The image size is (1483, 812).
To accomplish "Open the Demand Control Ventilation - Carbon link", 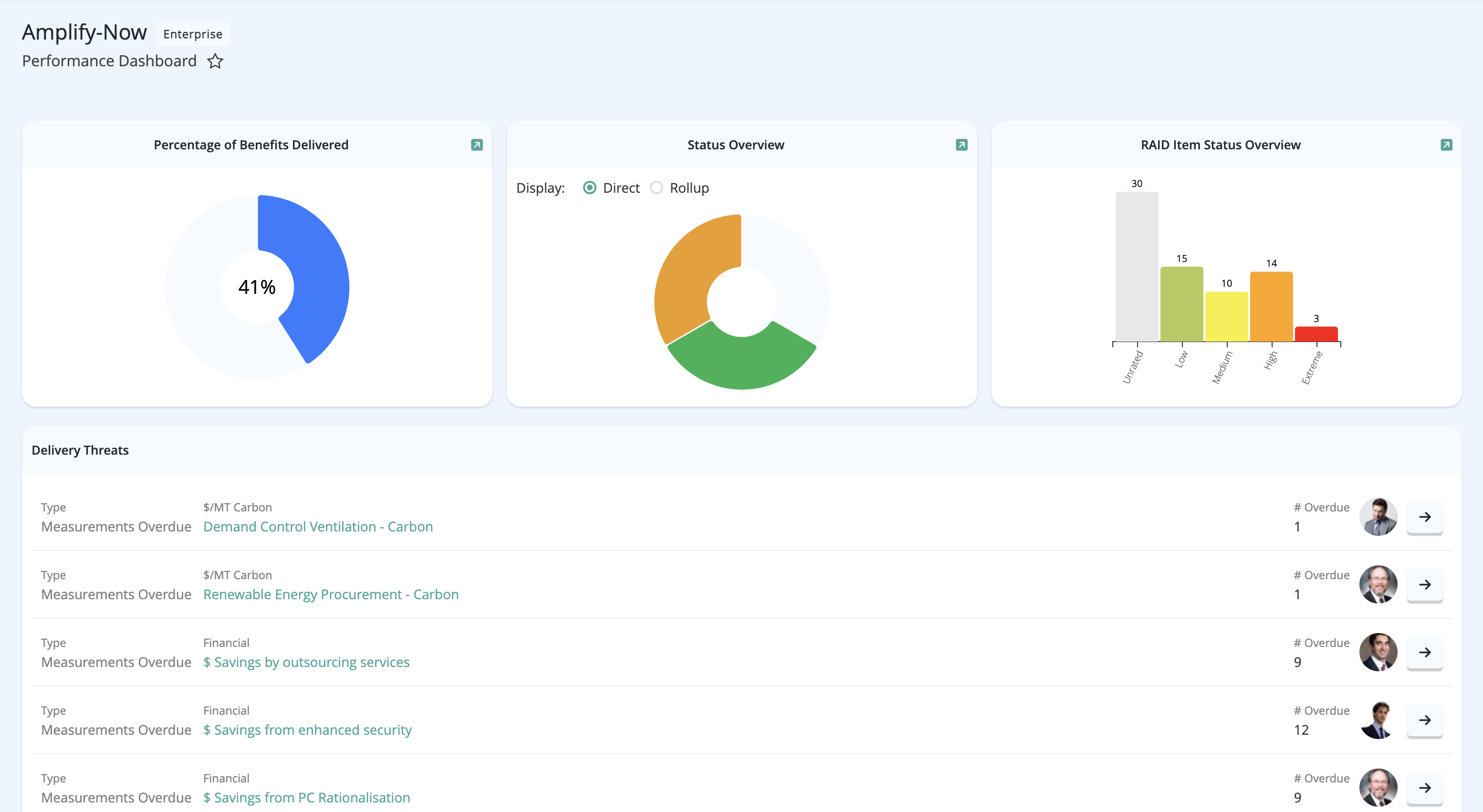I will point(318,526).
